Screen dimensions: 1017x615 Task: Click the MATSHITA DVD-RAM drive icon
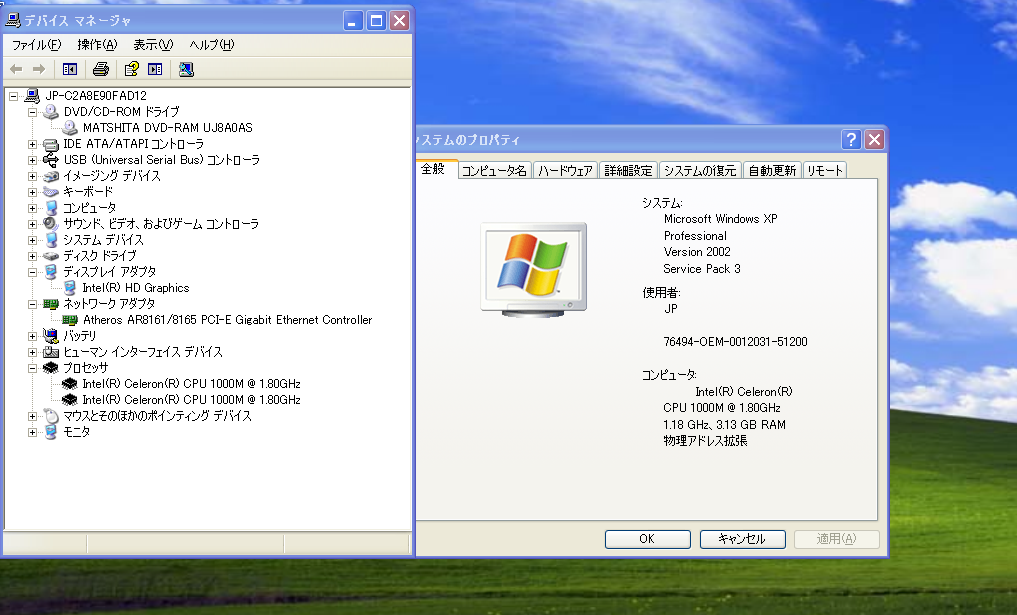click(x=69, y=128)
